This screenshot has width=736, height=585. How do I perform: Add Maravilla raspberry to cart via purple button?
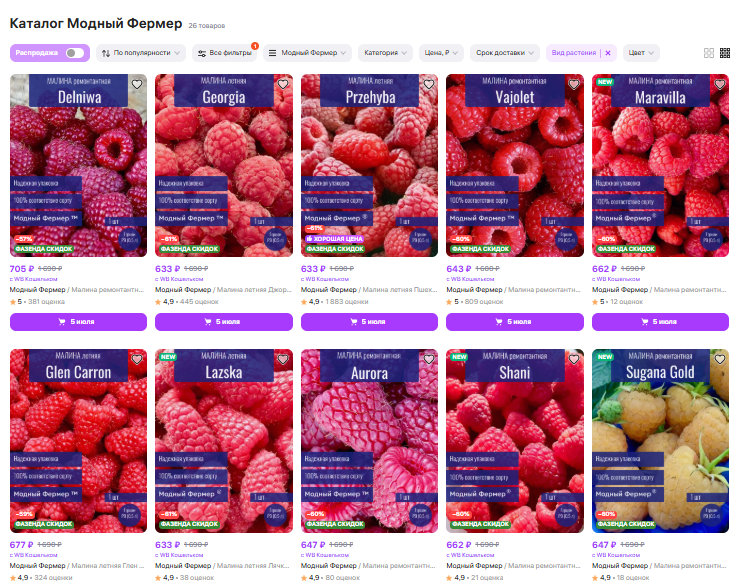tap(660, 322)
